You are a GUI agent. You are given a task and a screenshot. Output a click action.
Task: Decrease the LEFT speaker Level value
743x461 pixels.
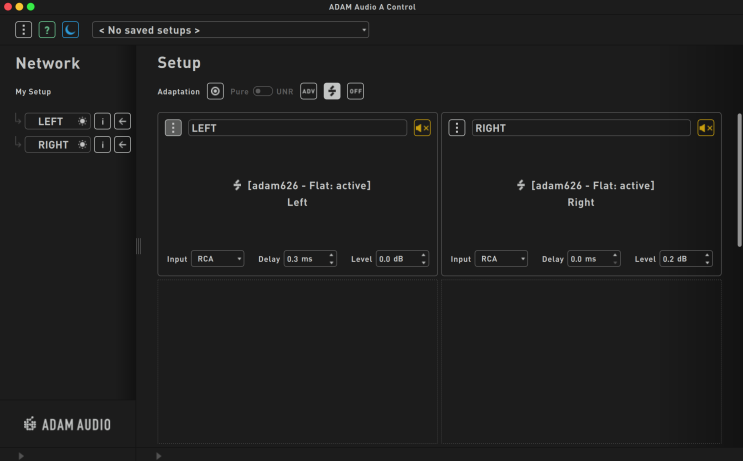coord(423,262)
